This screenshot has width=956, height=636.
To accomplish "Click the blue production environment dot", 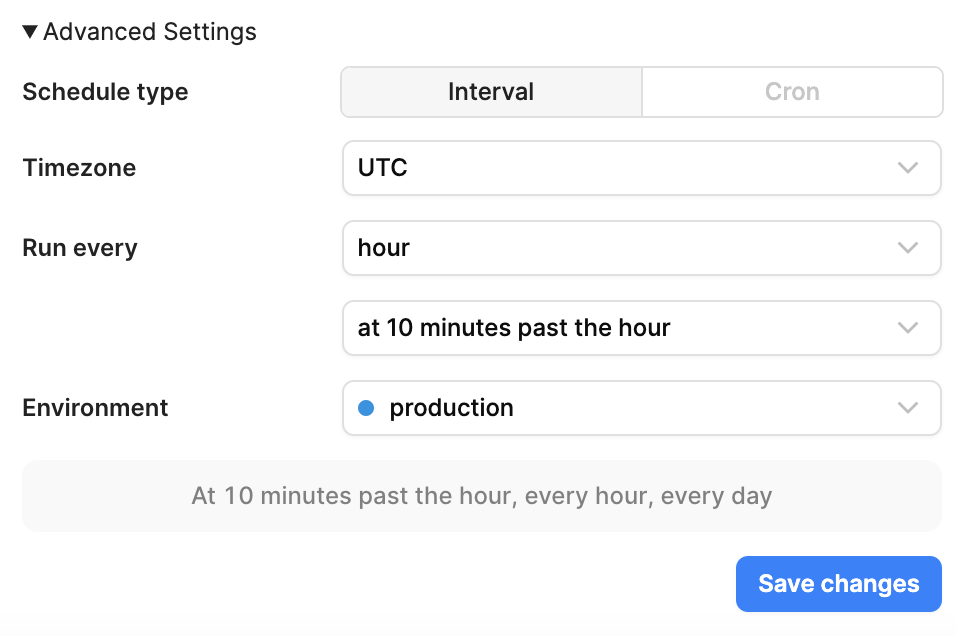I will (366, 408).
